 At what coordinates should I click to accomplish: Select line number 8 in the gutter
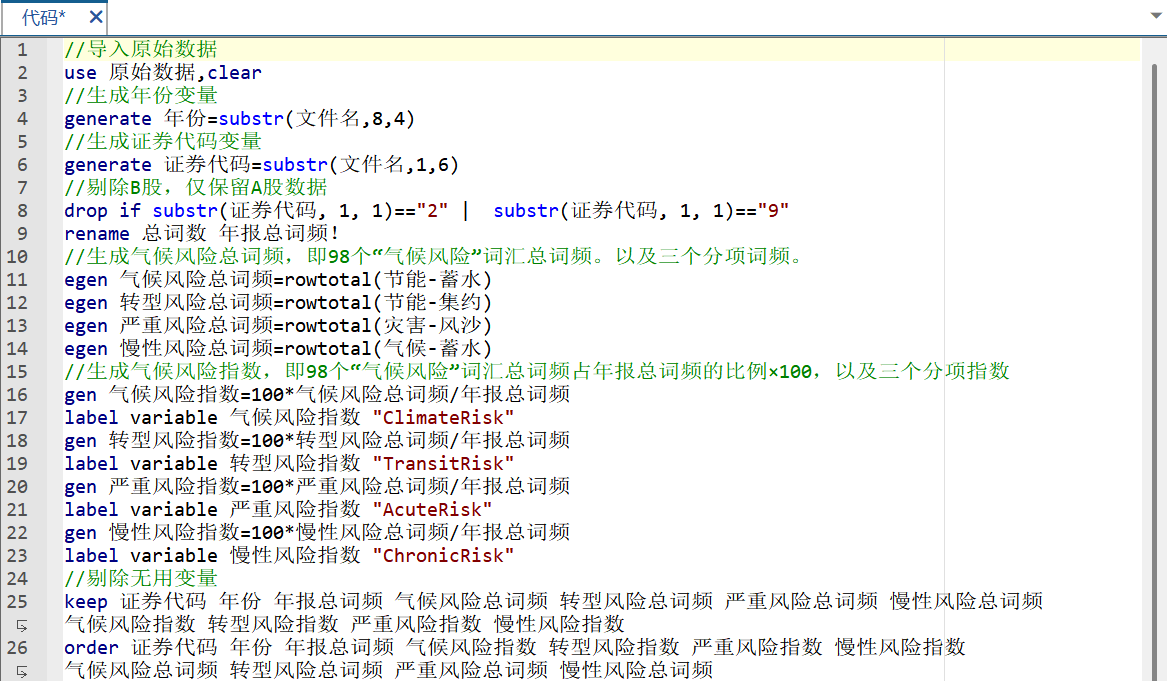[x=22, y=210]
